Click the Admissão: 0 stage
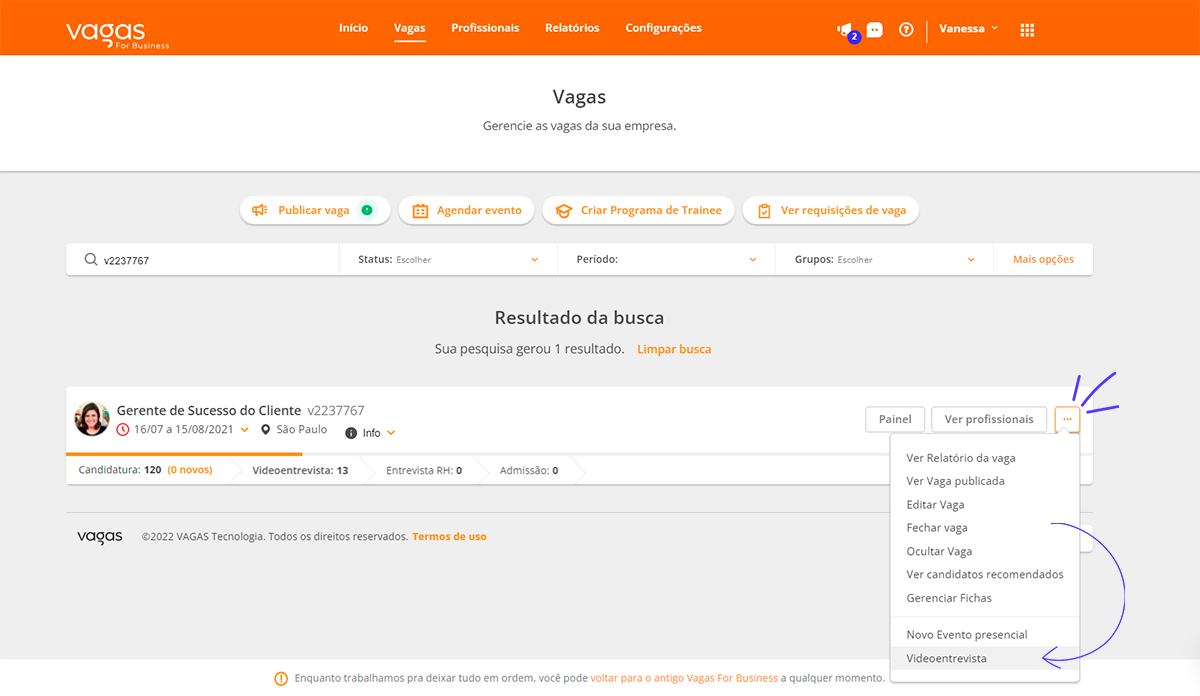The image size is (1200, 696). 528,470
